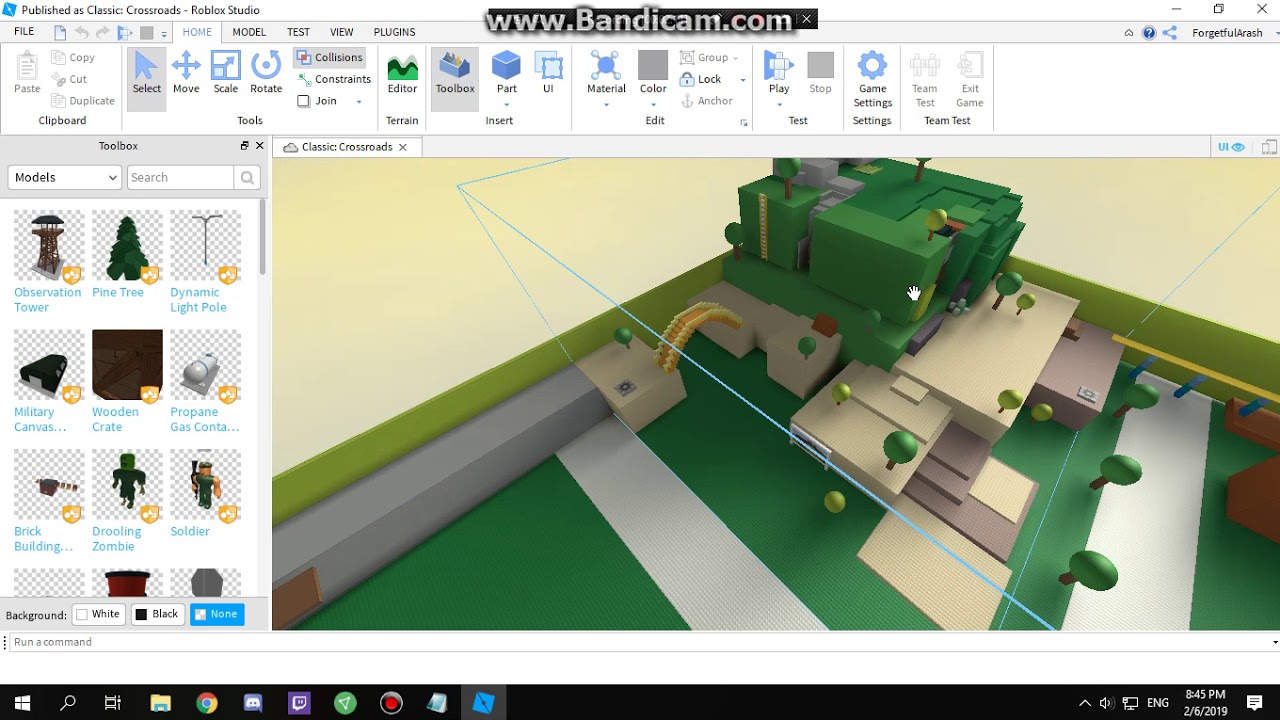Select the Observation Tower model
This screenshot has width=1280, height=720.
48,262
